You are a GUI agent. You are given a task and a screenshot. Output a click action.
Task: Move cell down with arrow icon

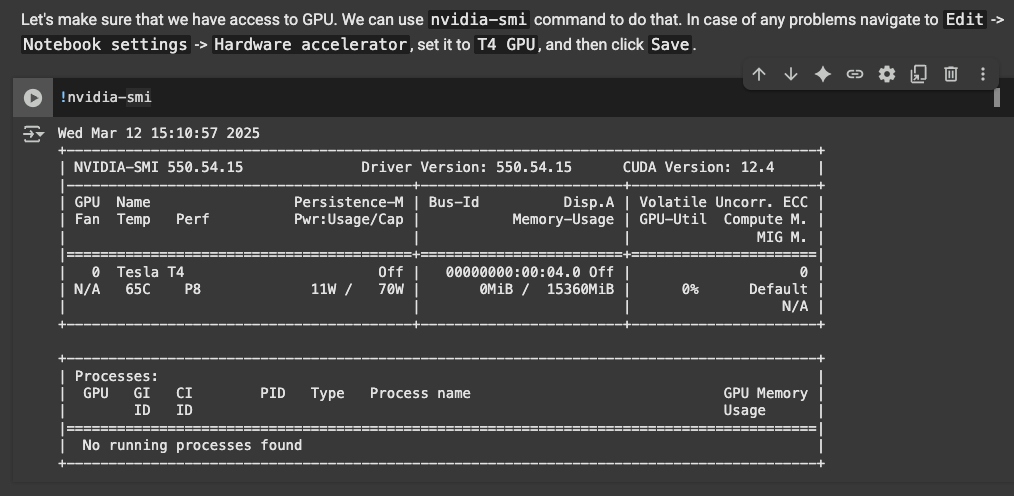[x=790, y=74]
